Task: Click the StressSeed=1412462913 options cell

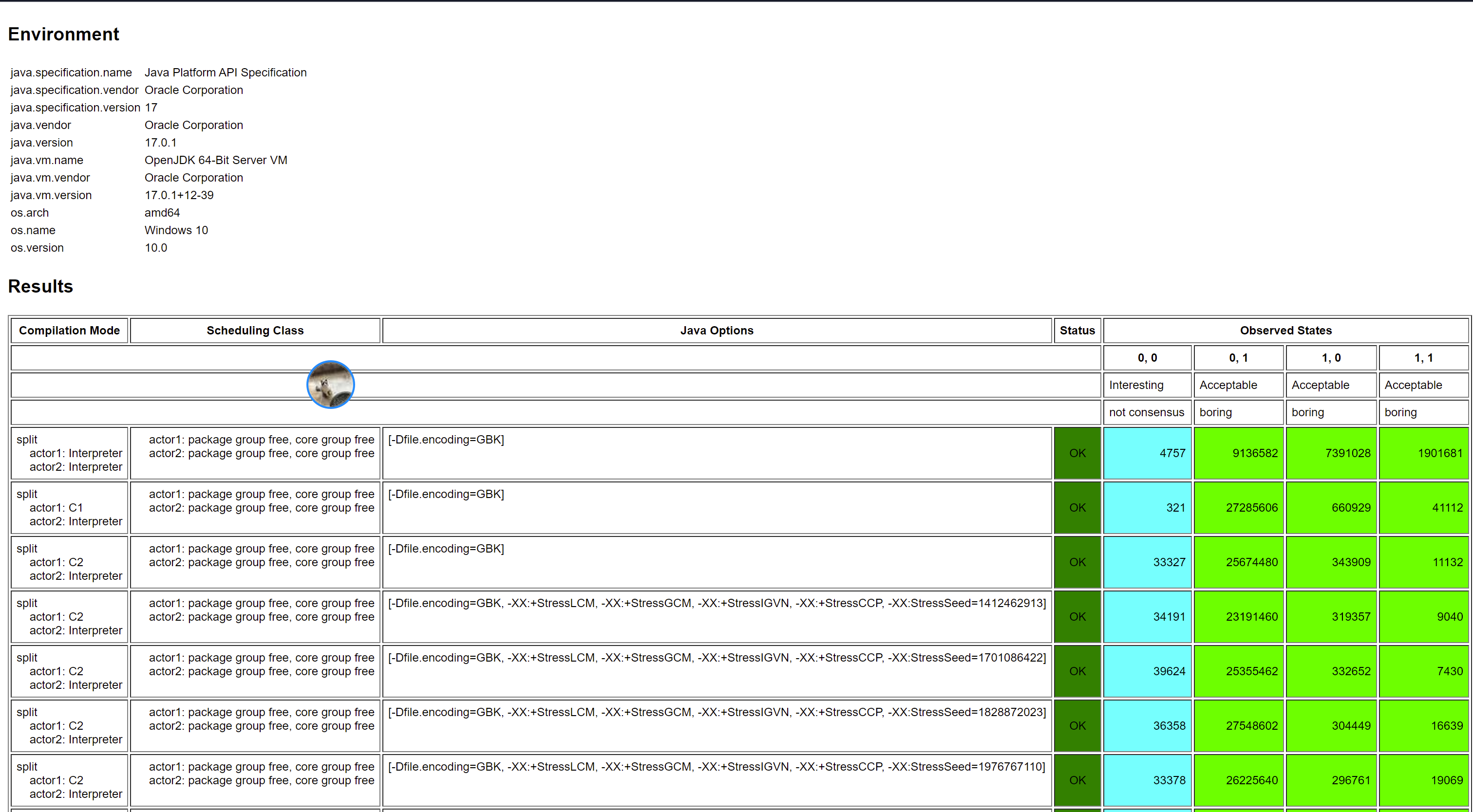Action: (717, 616)
